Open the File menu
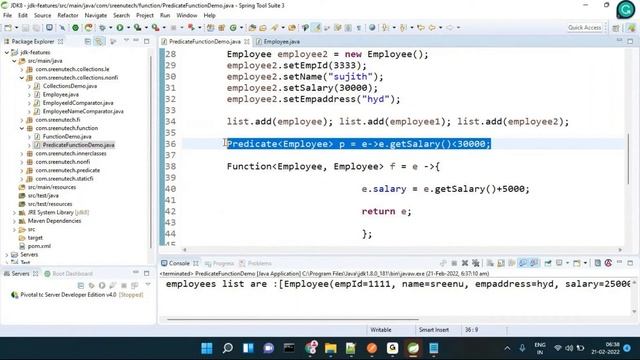This screenshot has width=640, height=360. [x=7, y=15]
